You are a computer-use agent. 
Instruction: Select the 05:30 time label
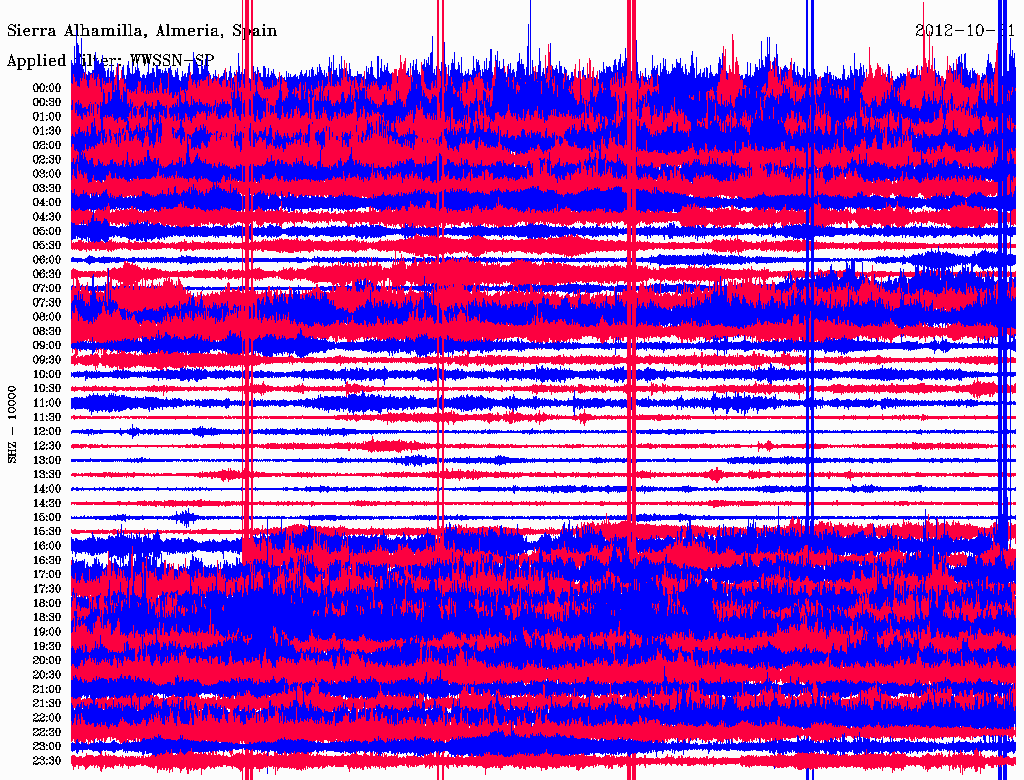tap(46, 245)
